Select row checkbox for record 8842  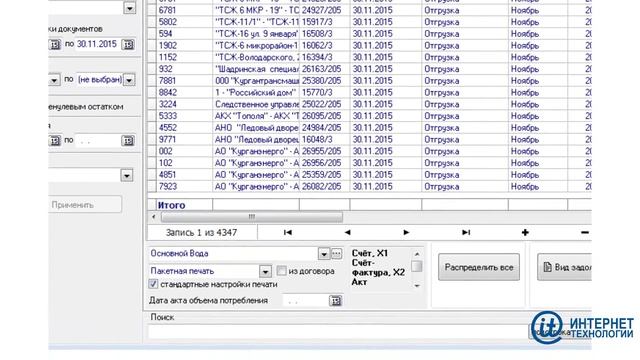coord(152,93)
